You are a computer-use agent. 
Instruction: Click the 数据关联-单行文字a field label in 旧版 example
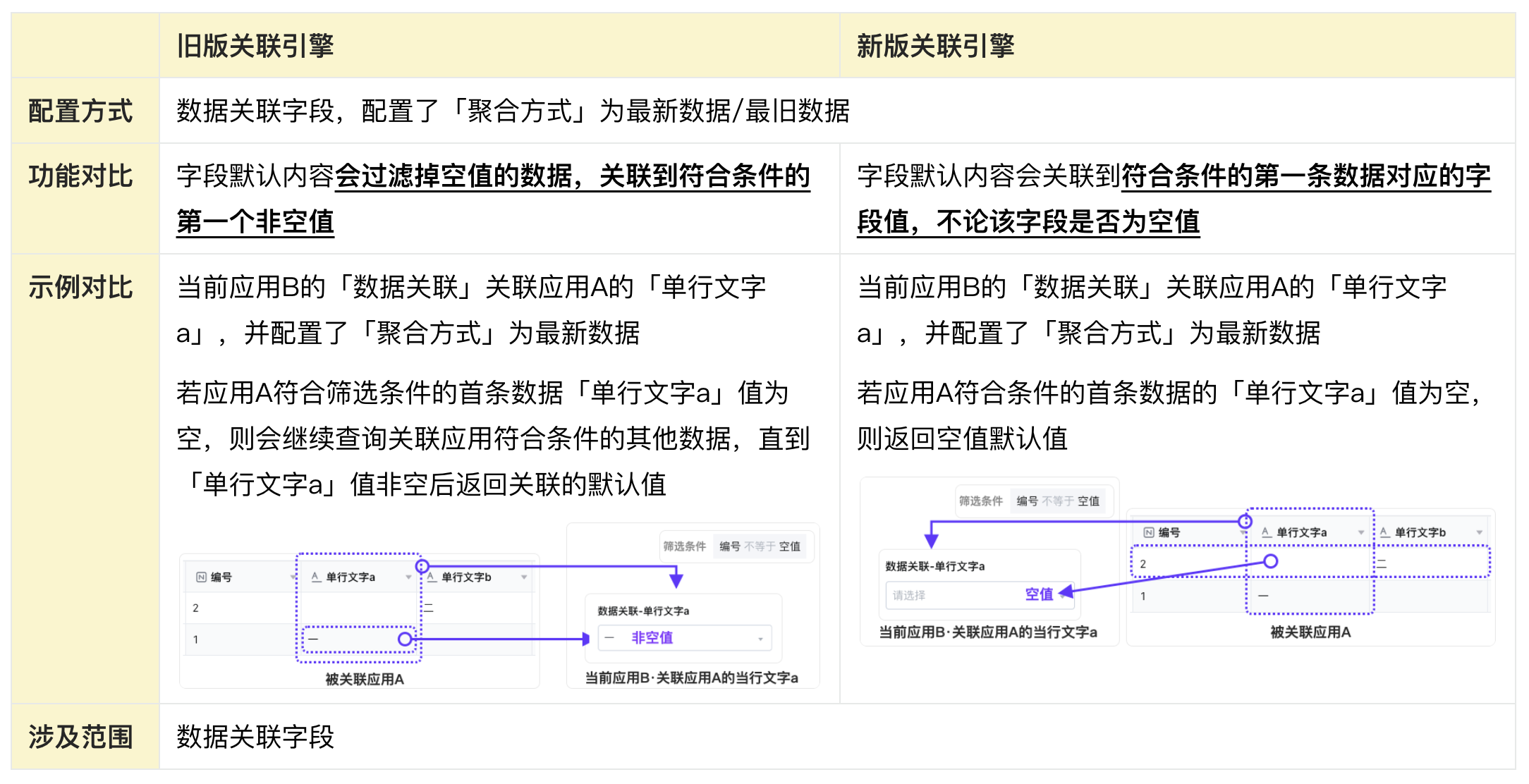click(643, 611)
